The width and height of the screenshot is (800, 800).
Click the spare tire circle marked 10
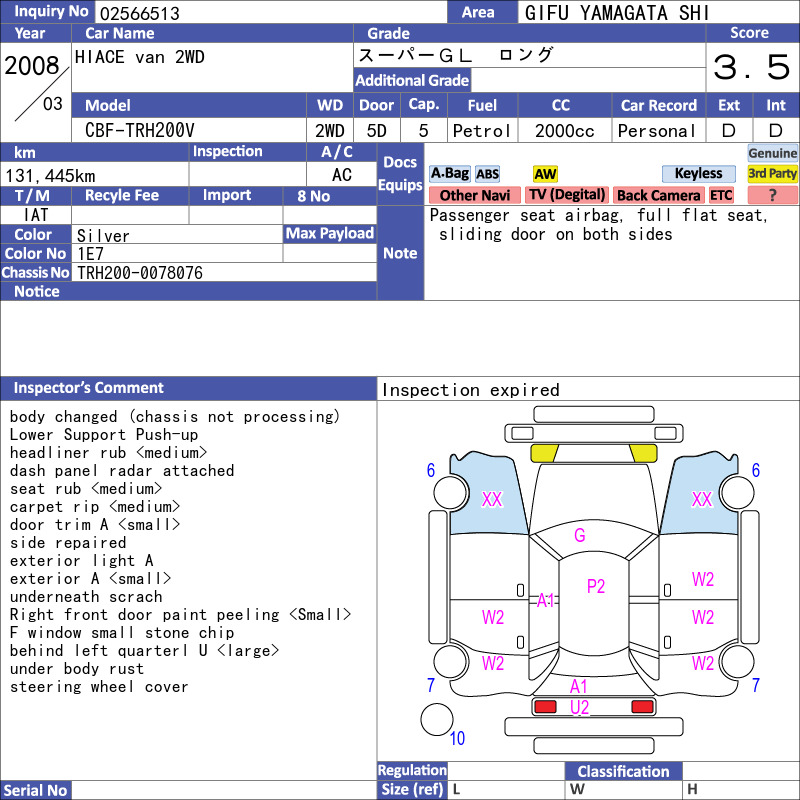pyautogui.click(x=437, y=719)
